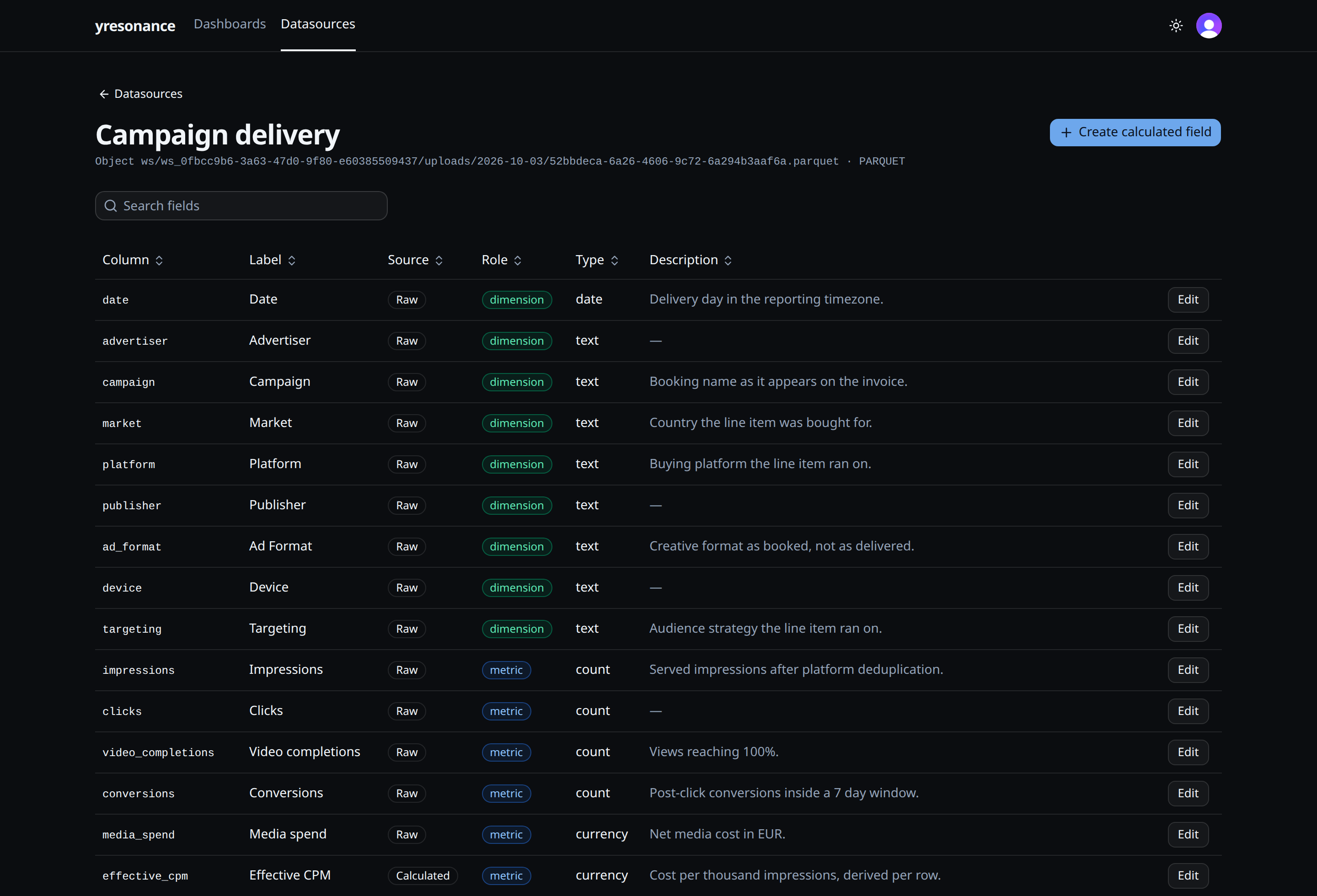Sort by Source using its sort arrows
Viewport: 1317px width, 896px height.
tap(439, 260)
